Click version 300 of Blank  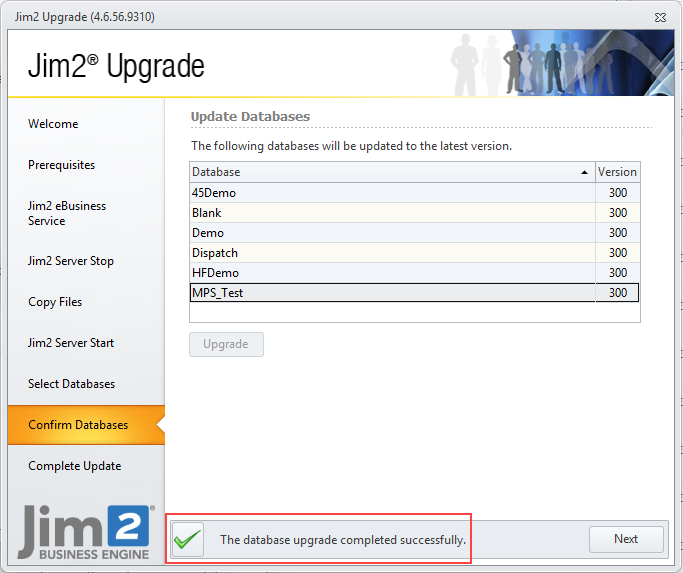click(618, 213)
